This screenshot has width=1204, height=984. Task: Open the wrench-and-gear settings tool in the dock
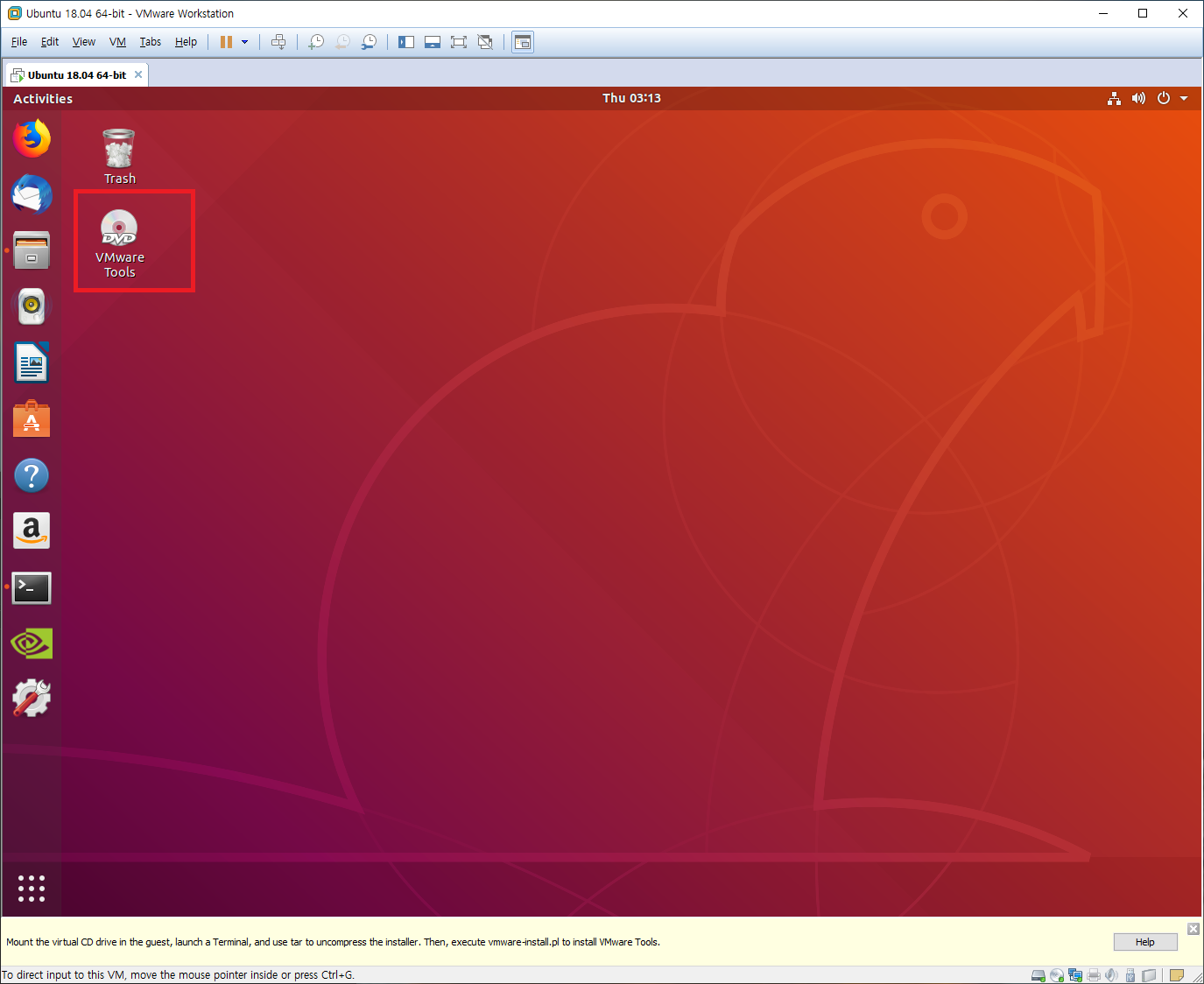click(32, 699)
